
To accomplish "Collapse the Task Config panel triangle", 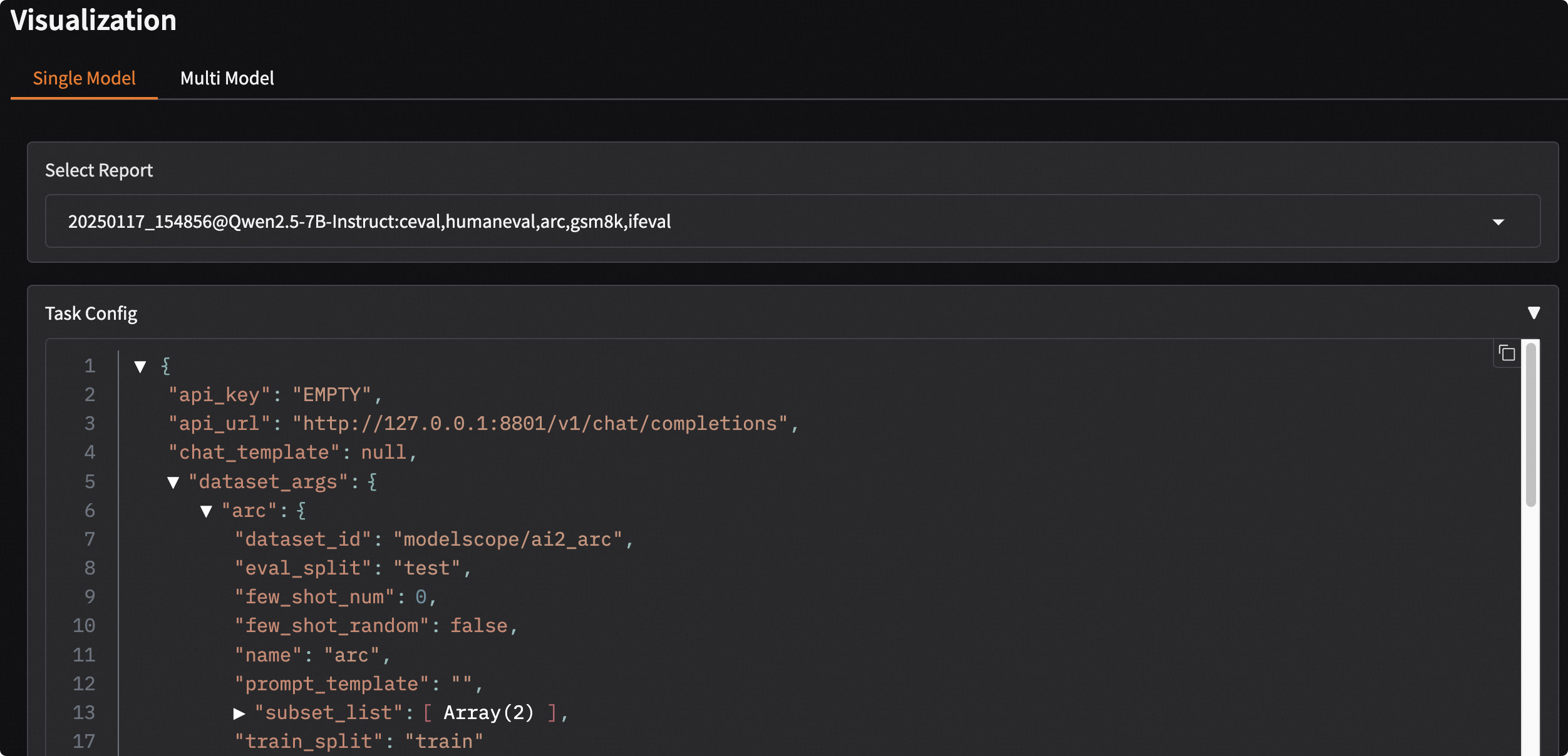I will point(1534,313).
